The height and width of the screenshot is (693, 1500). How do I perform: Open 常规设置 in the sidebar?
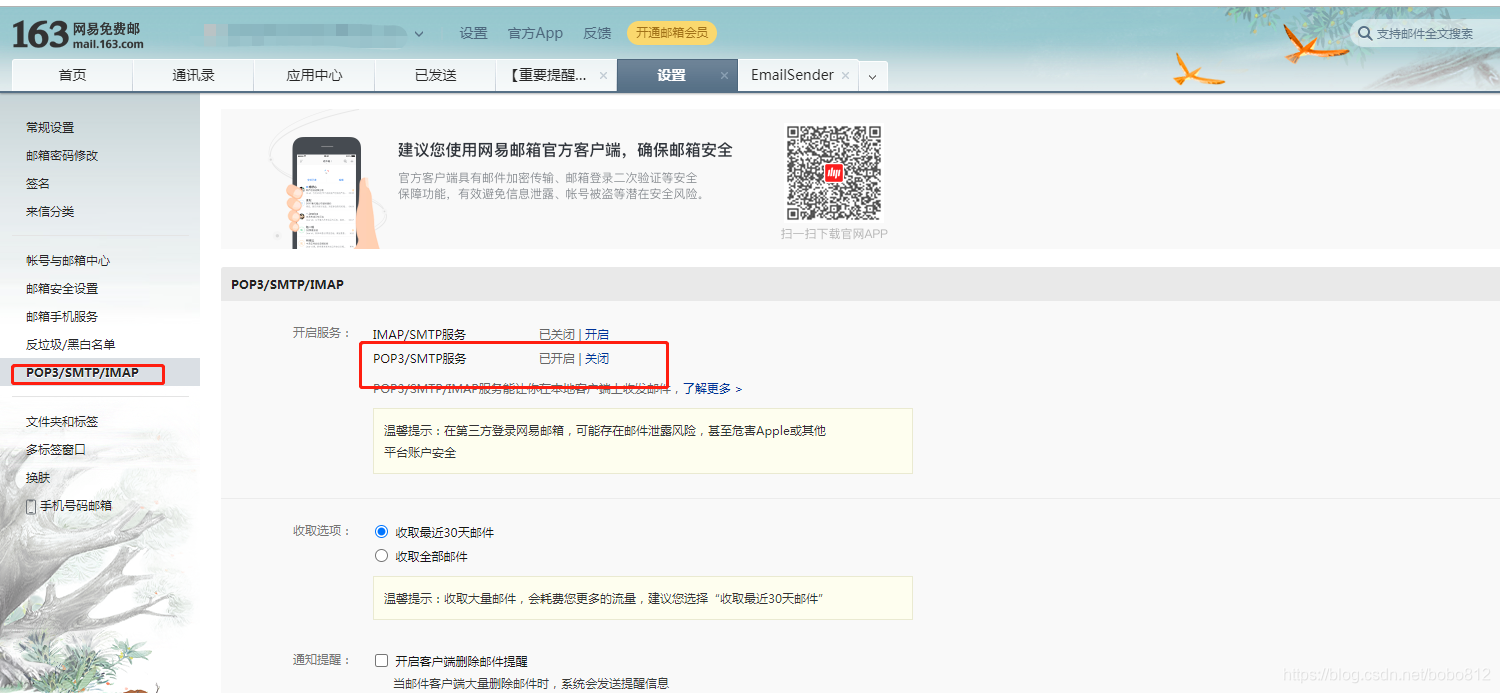tap(50, 127)
